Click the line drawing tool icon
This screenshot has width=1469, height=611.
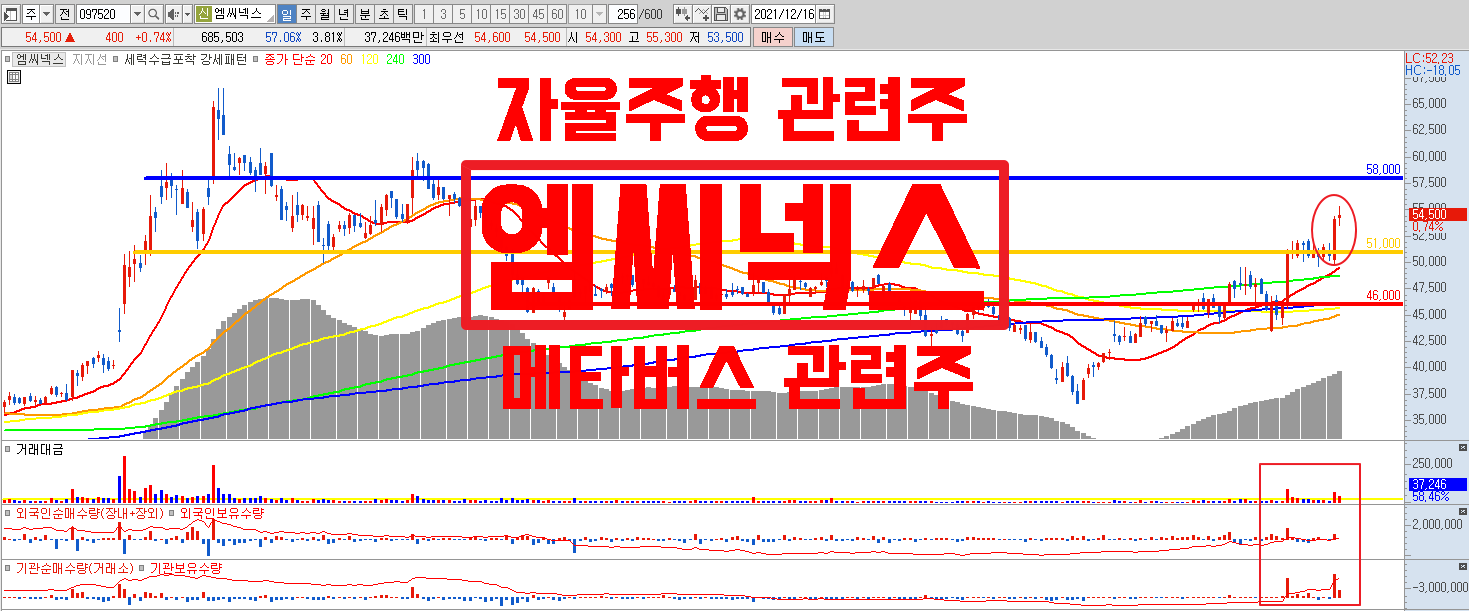[703, 14]
